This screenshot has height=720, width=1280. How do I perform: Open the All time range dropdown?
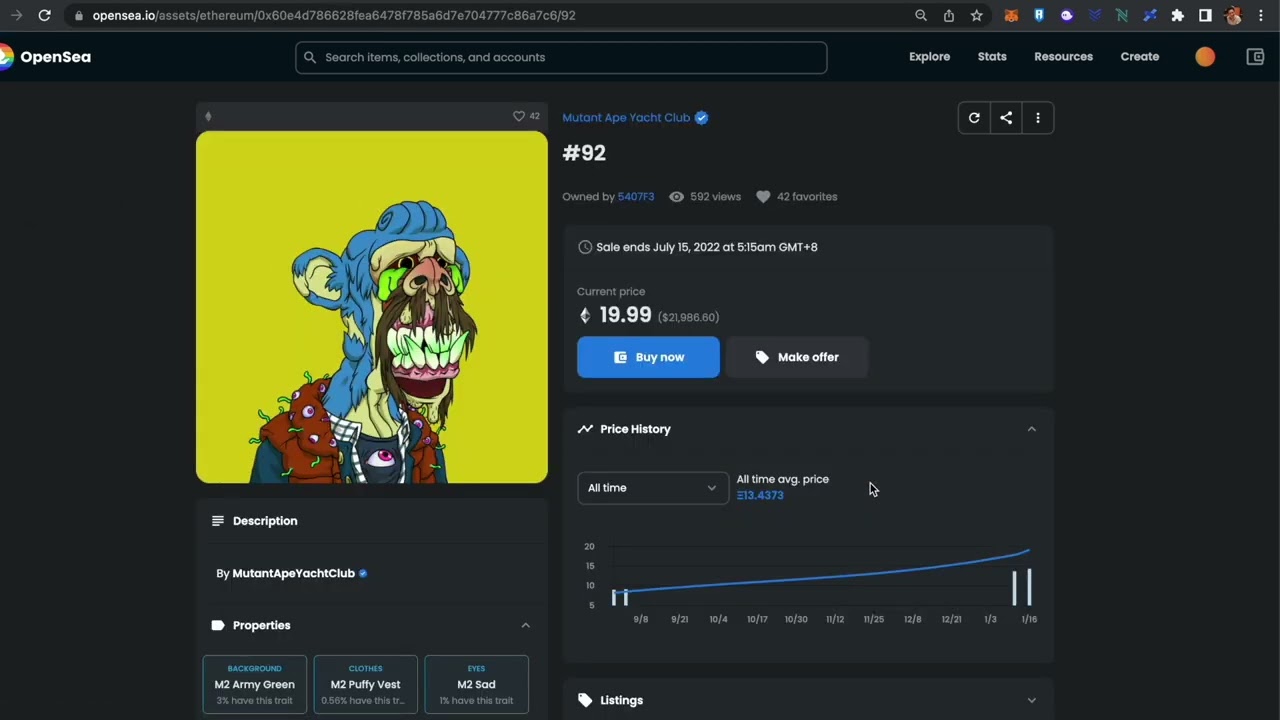[653, 488]
